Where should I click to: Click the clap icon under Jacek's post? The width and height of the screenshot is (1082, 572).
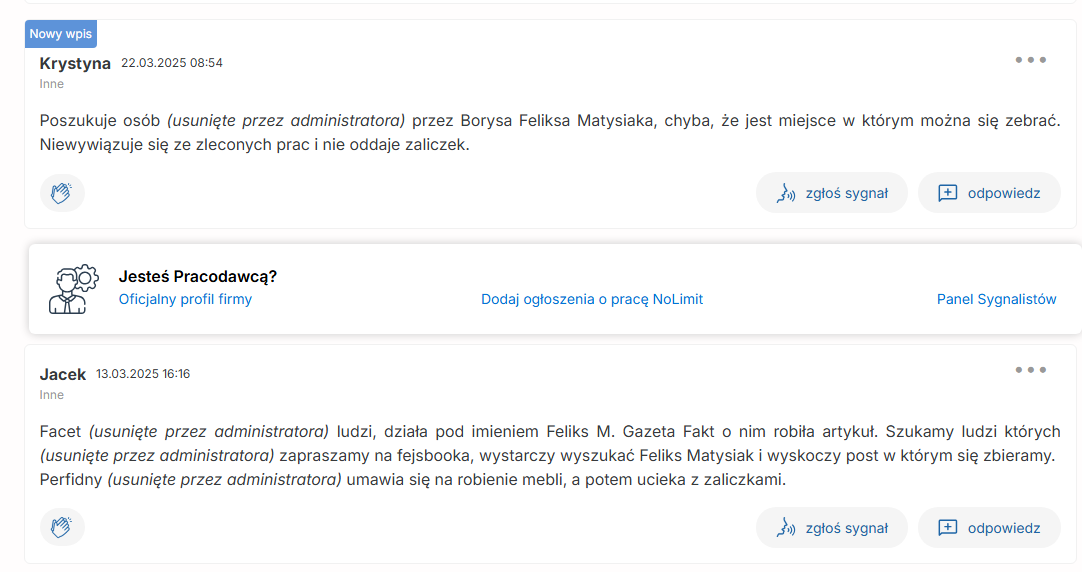62,527
